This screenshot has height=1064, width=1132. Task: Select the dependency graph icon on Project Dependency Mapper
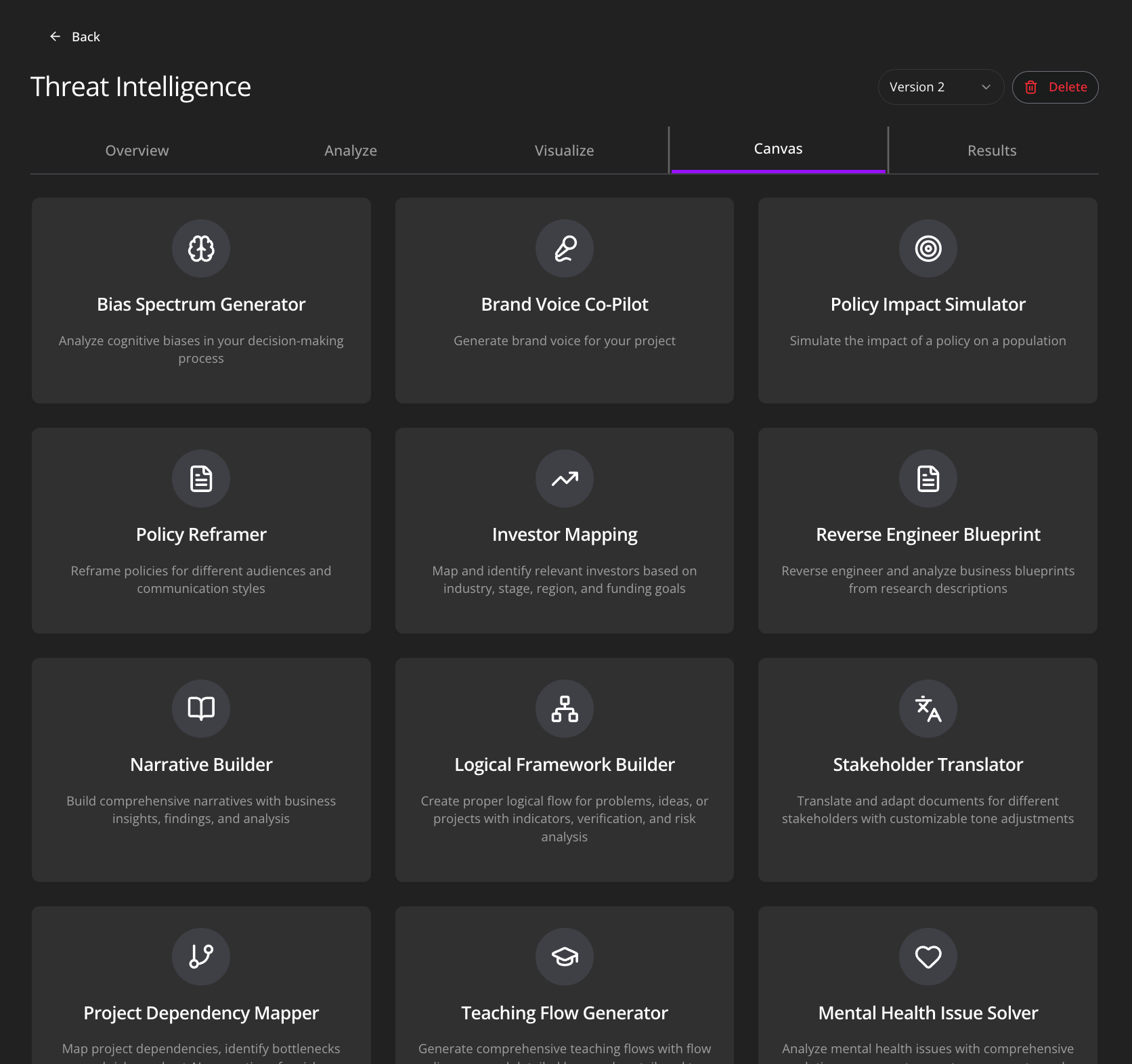tap(201, 956)
